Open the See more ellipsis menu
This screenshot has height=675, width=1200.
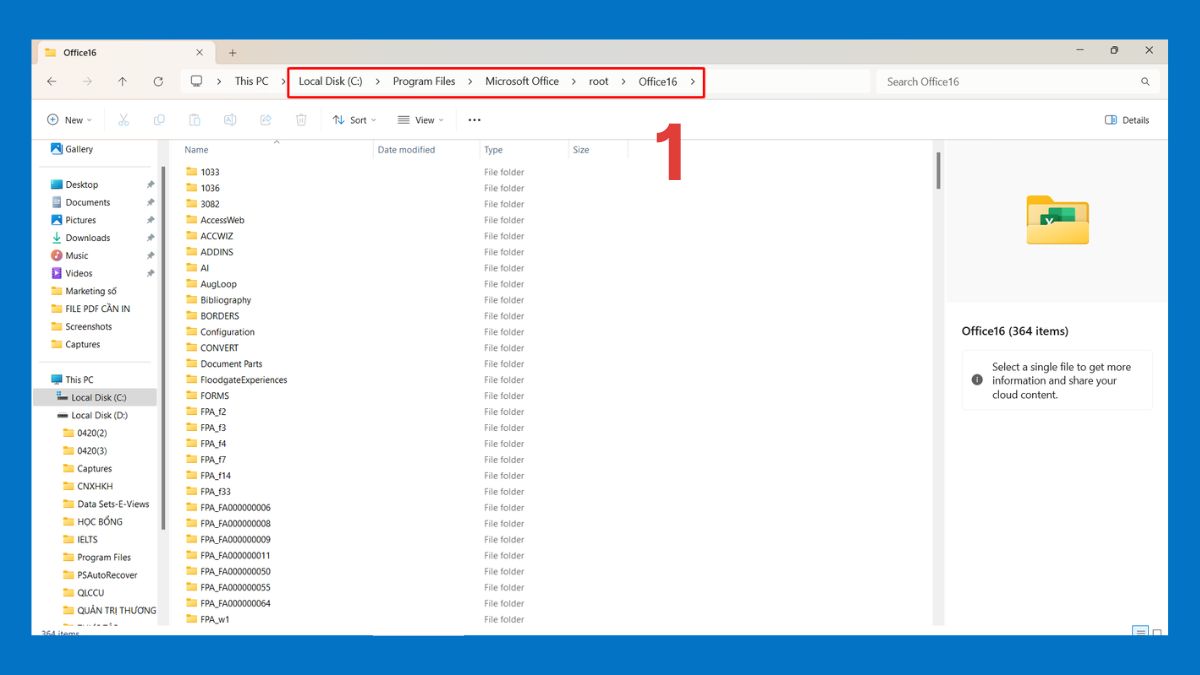[474, 120]
